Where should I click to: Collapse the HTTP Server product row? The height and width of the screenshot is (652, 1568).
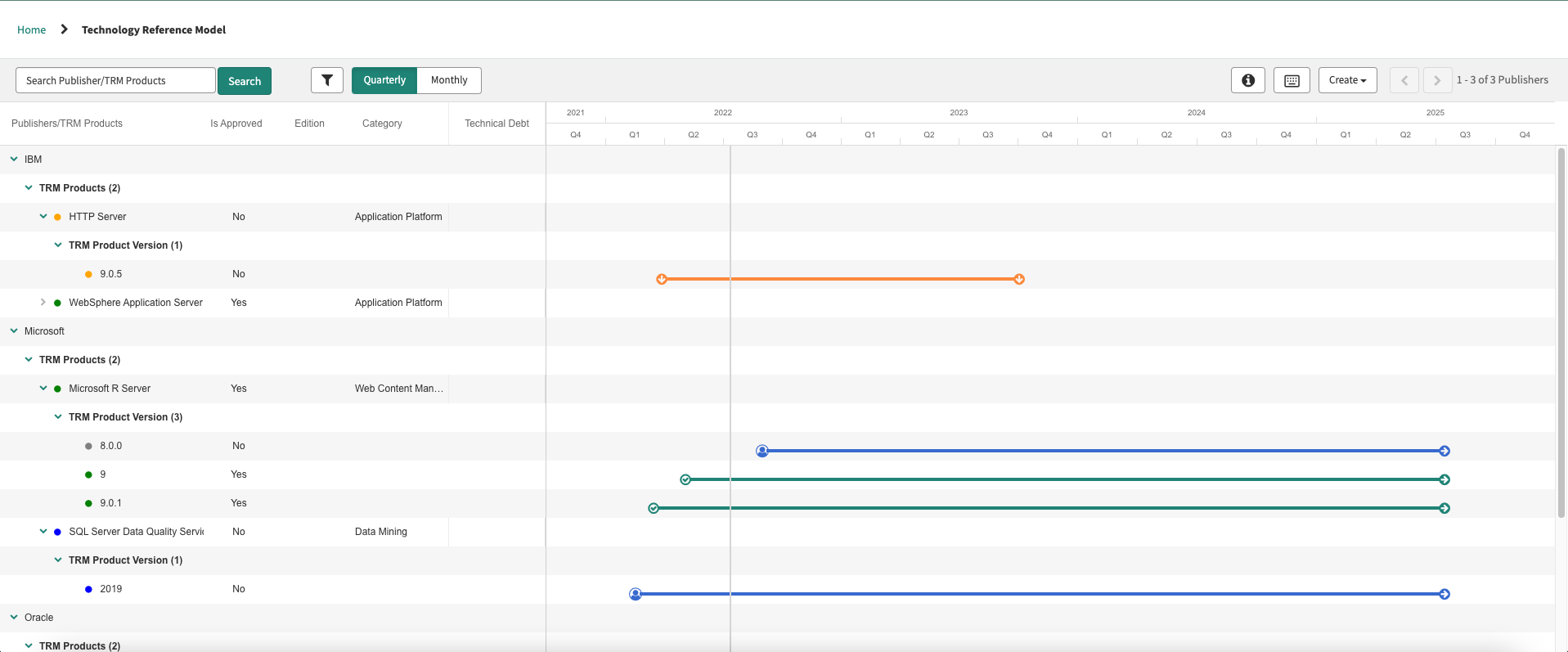tap(43, 216)
